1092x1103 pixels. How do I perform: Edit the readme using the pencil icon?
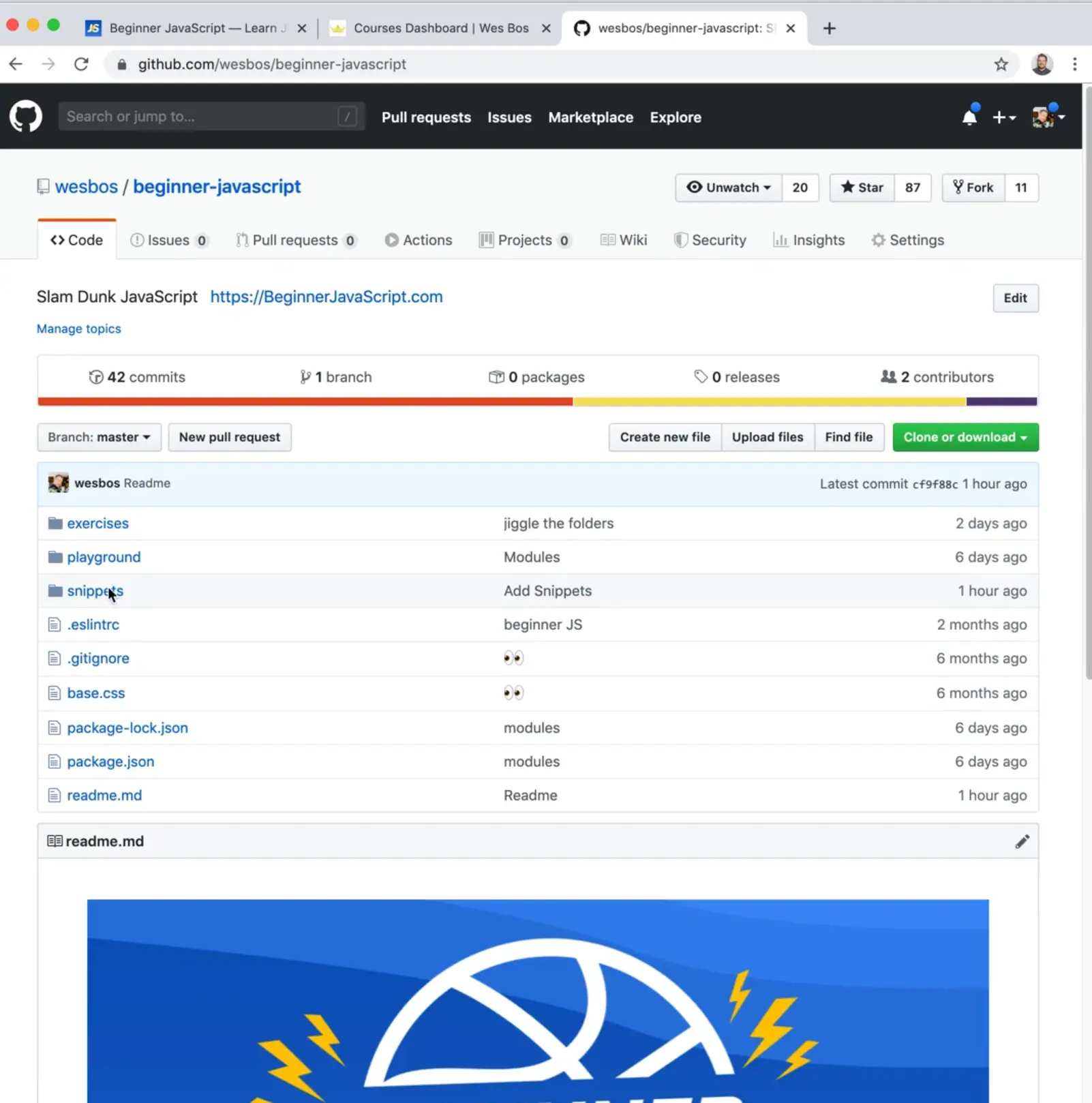(1022, 841)
